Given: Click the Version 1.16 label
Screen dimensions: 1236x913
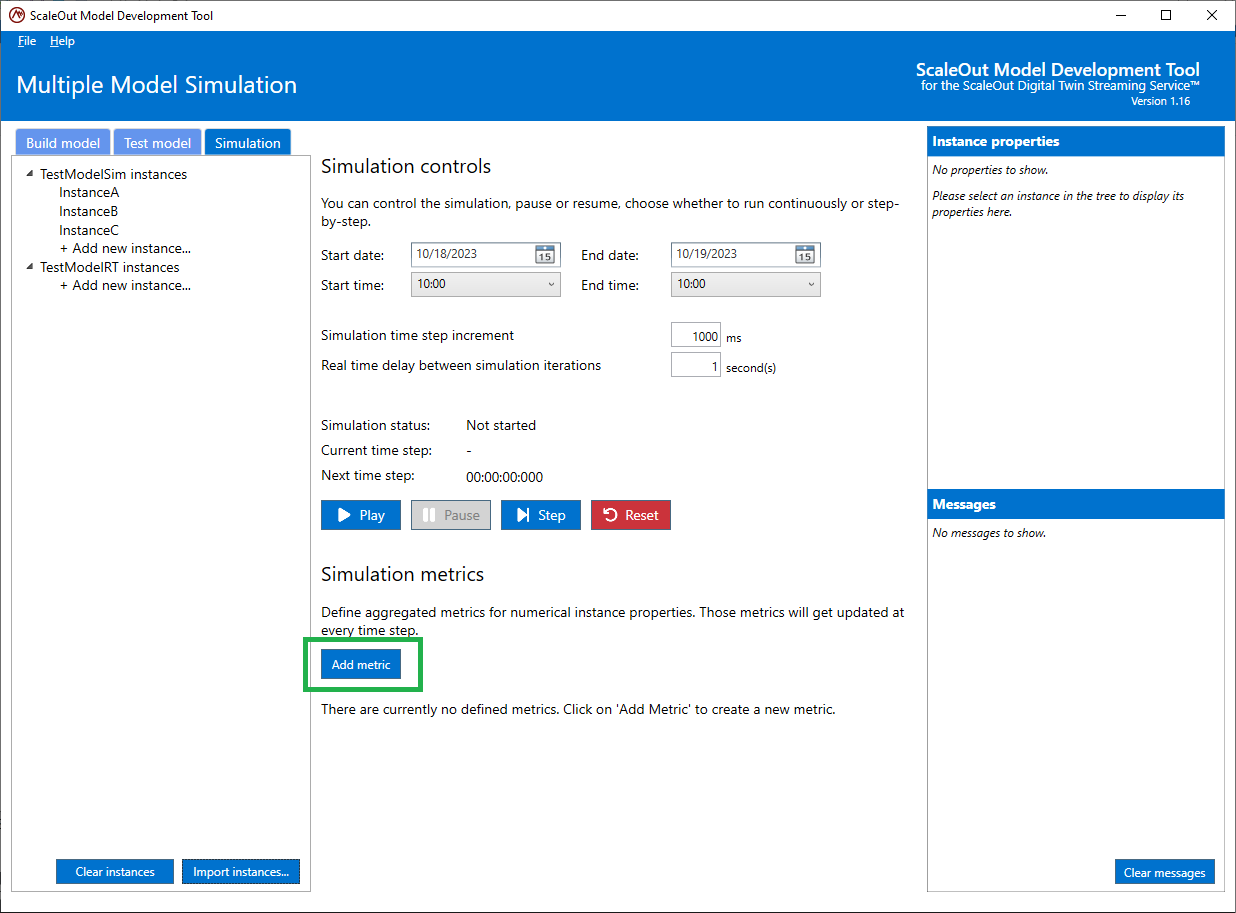Looking at the screenshot, I should pyautogui.click(x=1160, y=101).
